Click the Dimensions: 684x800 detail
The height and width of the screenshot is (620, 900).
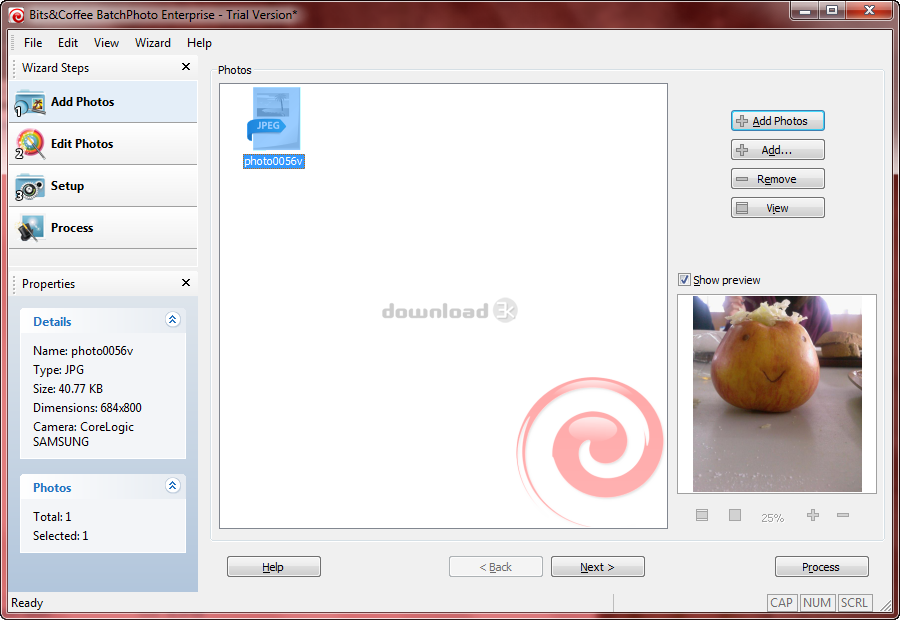87,408
